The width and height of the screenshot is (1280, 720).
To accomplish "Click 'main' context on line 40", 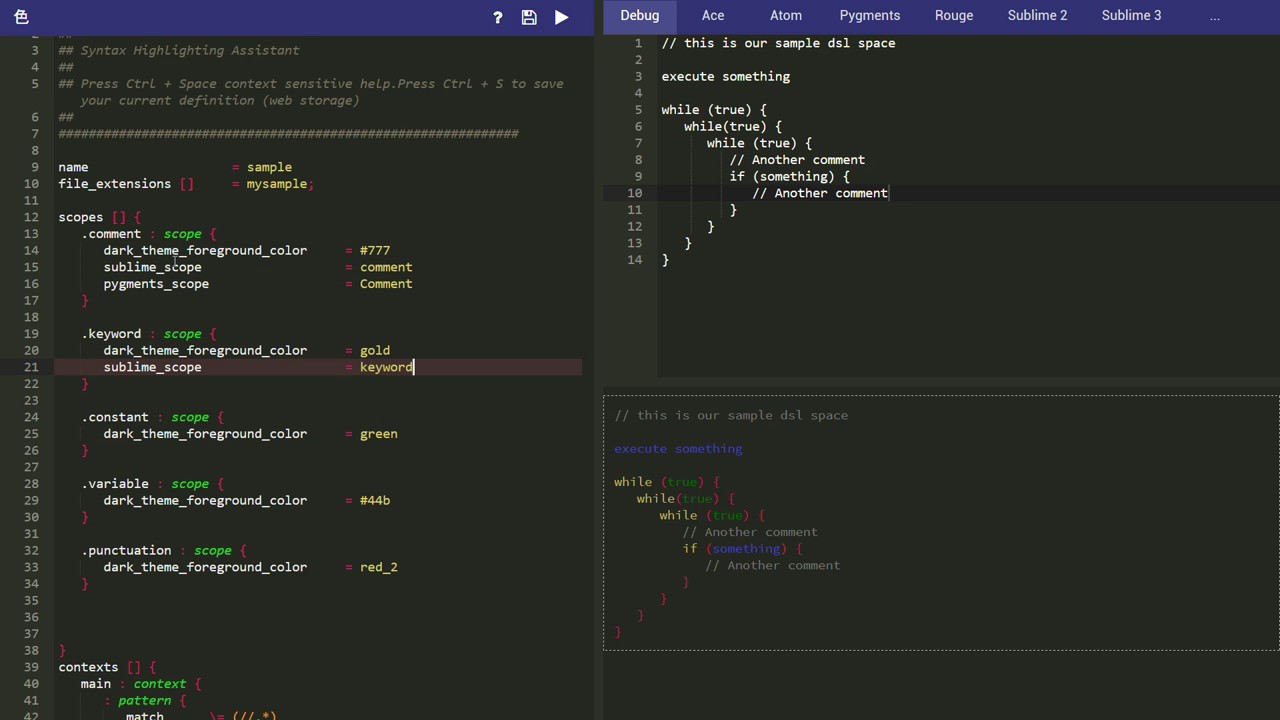I will tap(96, 684).
